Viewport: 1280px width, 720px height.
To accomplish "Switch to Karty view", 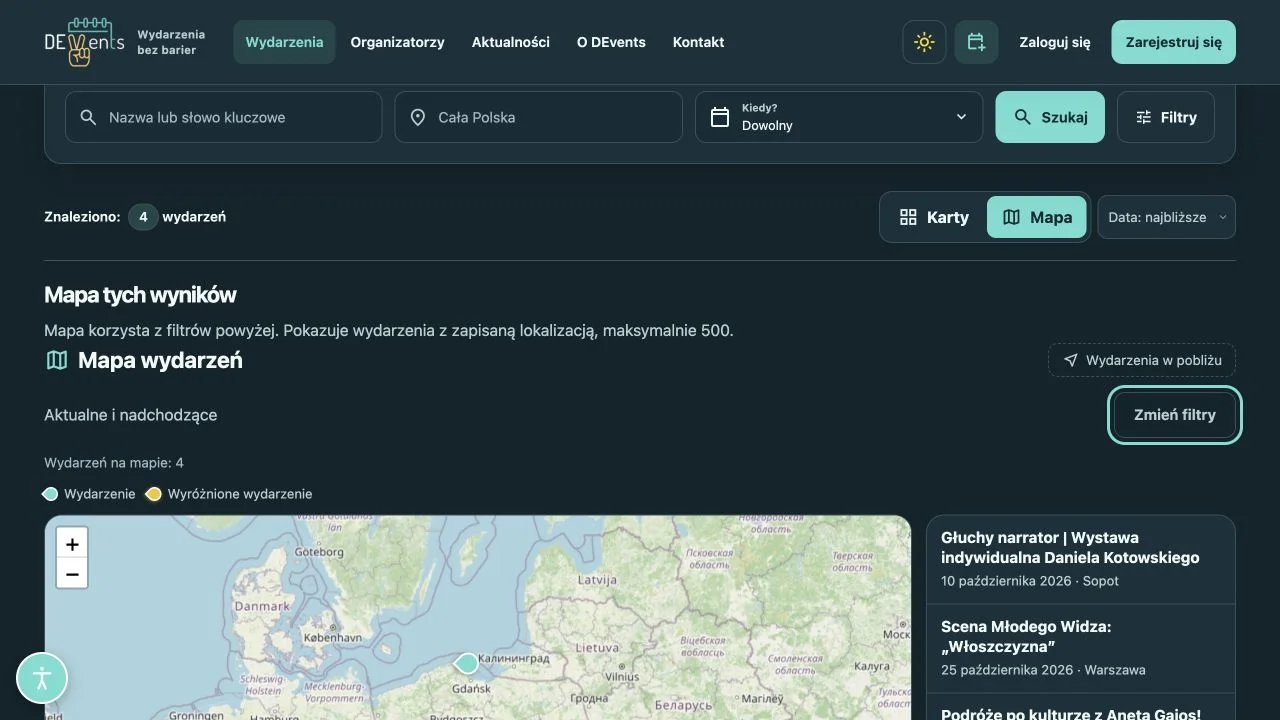I will click(x=934, y=217).
